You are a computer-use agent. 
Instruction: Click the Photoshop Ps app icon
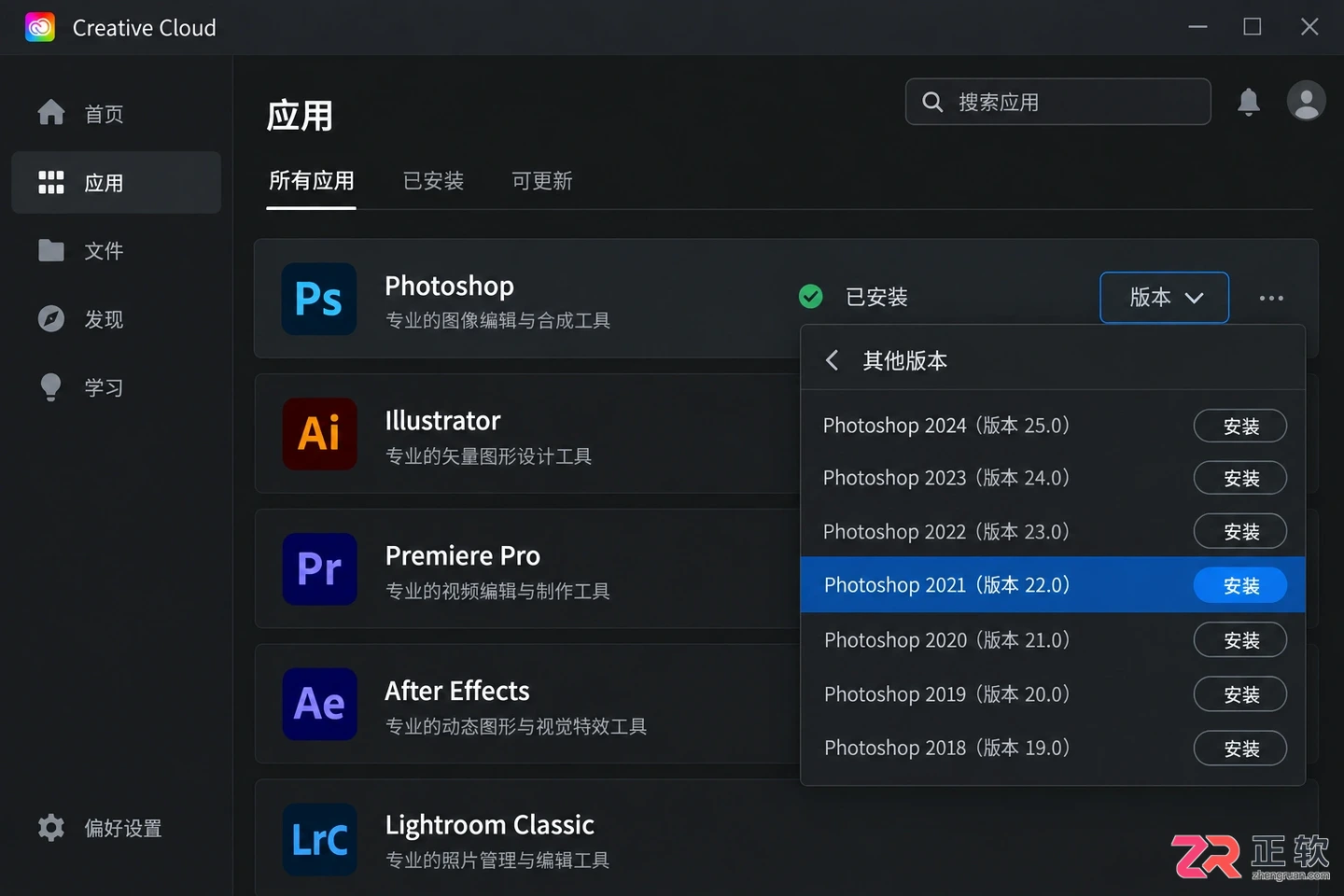click(319, 299)
